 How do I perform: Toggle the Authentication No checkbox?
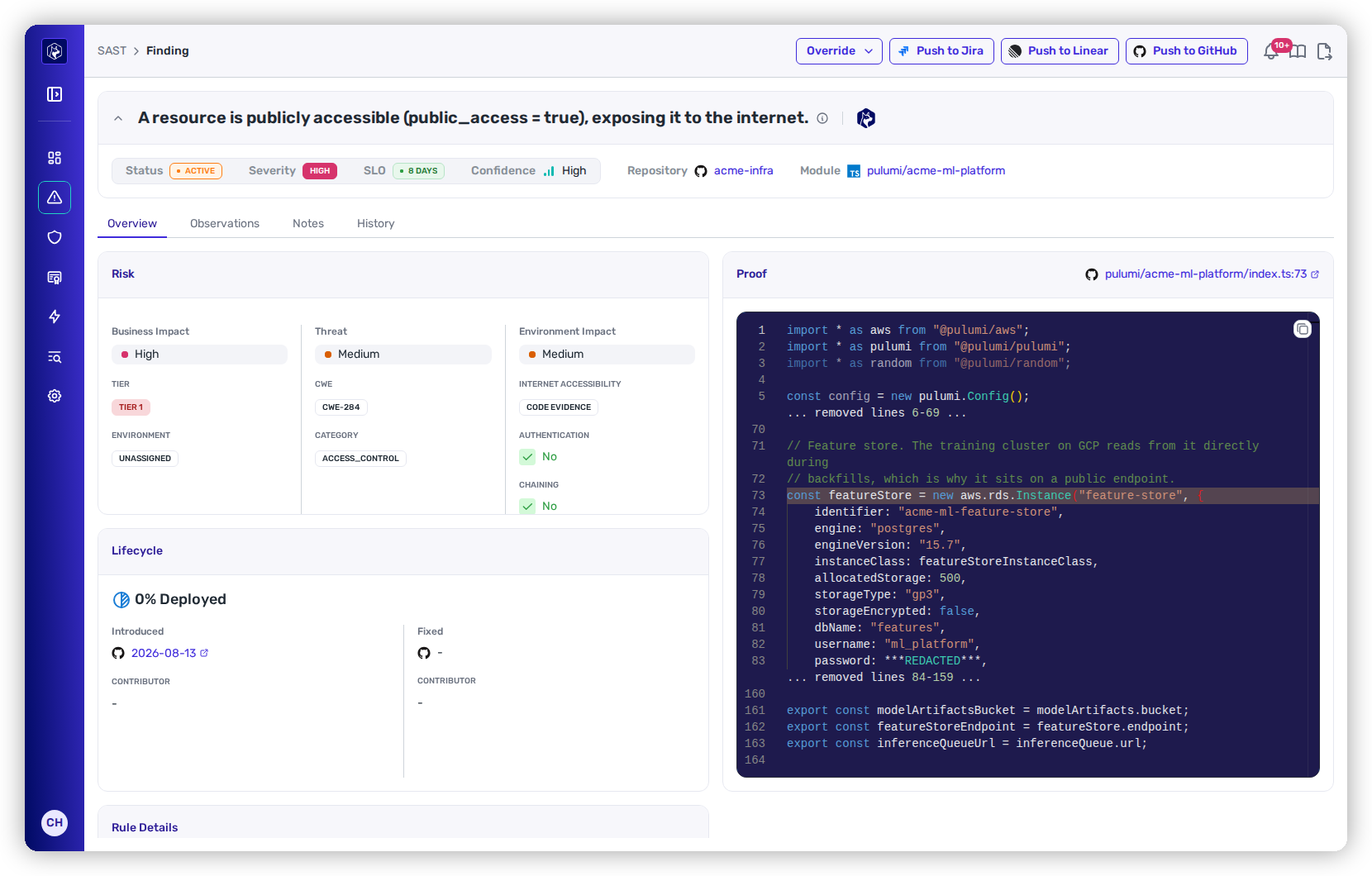(x=527, y=456)
